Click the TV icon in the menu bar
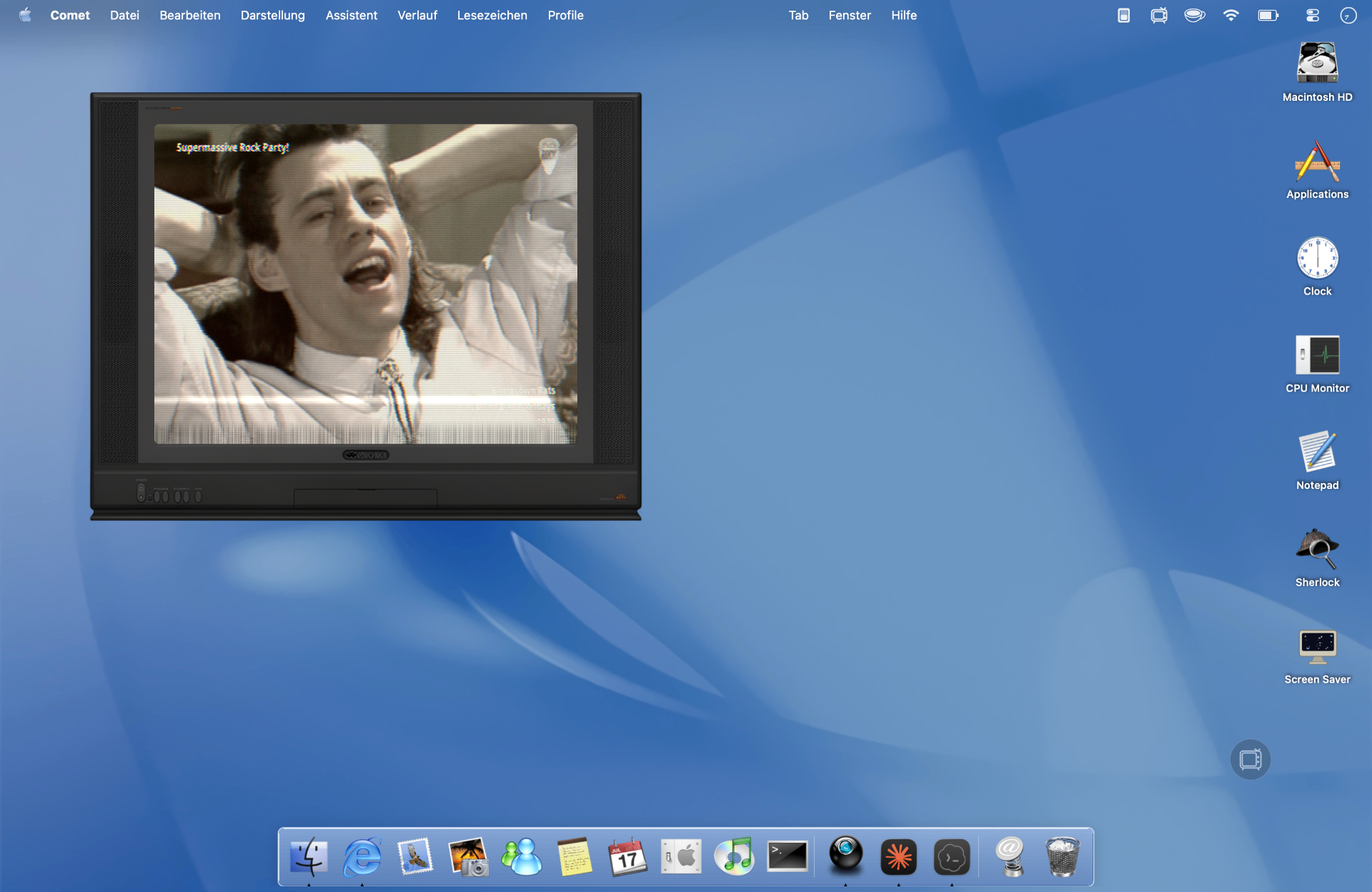The width and height of the screenshot is (1372, 892). coord(1159,15)
